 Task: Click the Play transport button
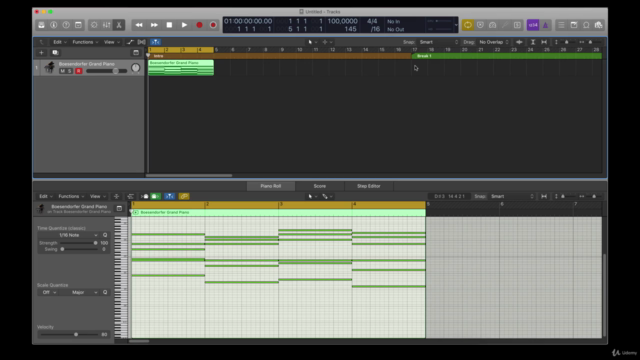tap(184, 25)
